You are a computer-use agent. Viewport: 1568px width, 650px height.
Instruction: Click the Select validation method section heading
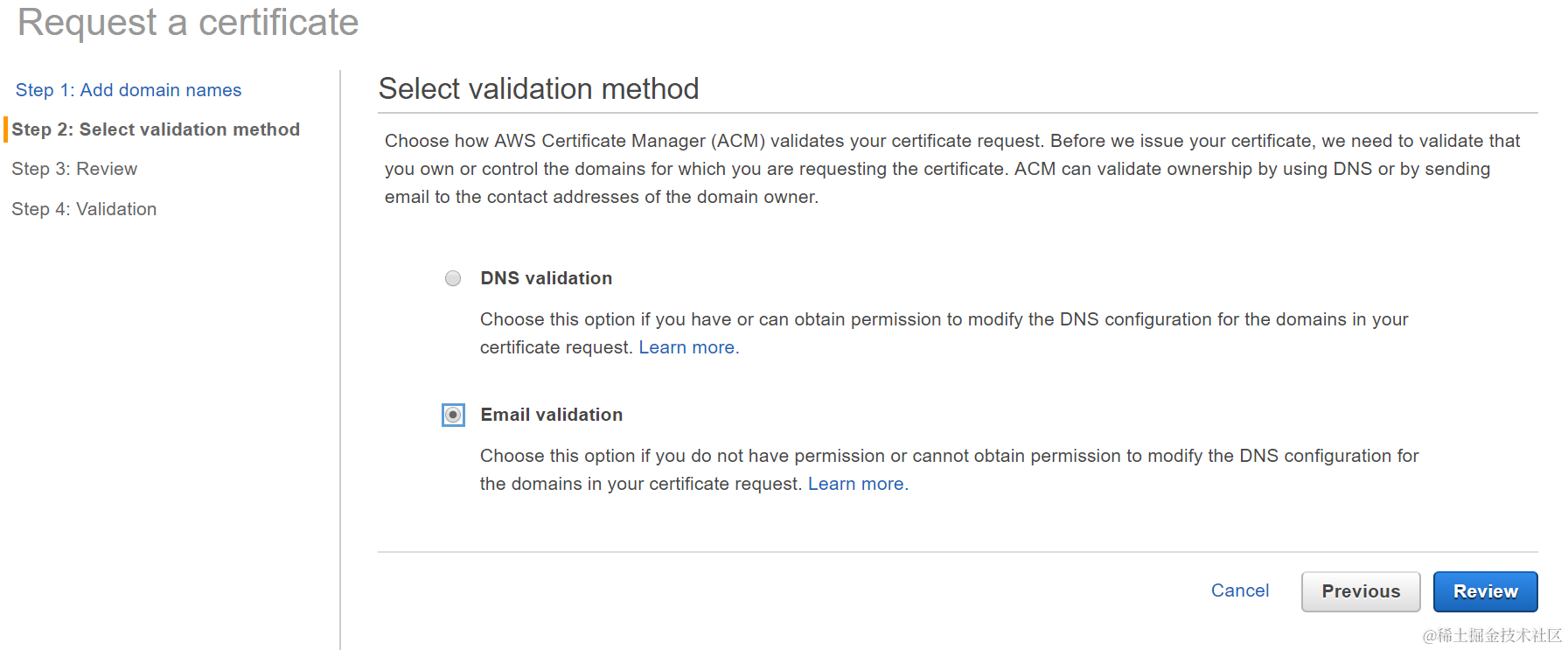tap(539, 88)
